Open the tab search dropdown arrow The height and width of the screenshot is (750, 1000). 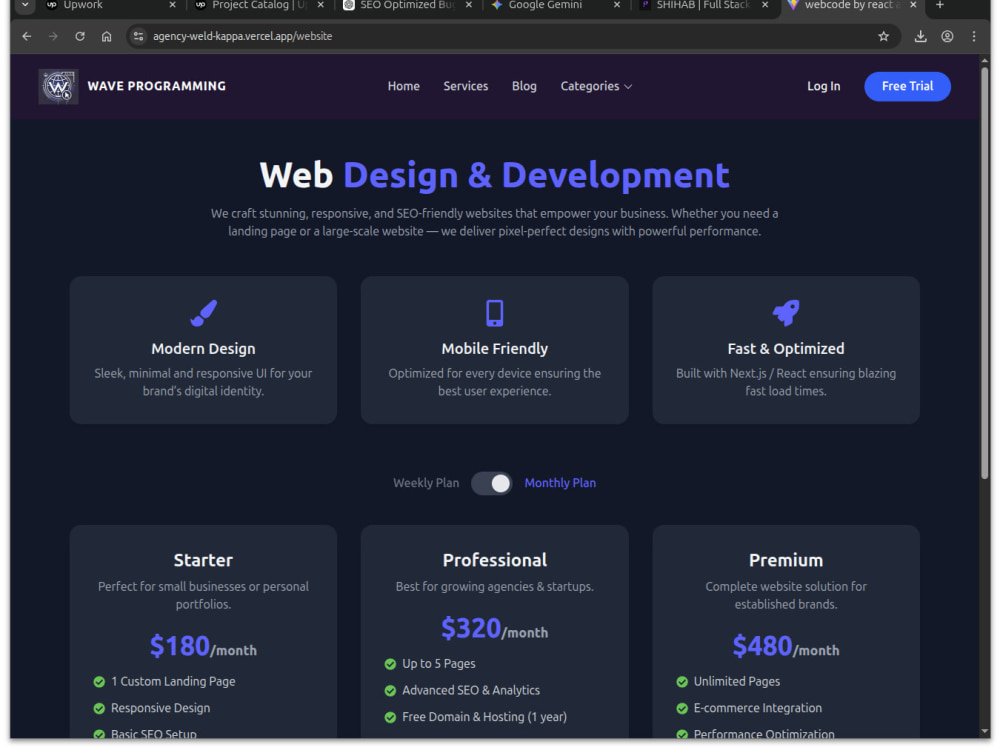click(x=25, y=5)
